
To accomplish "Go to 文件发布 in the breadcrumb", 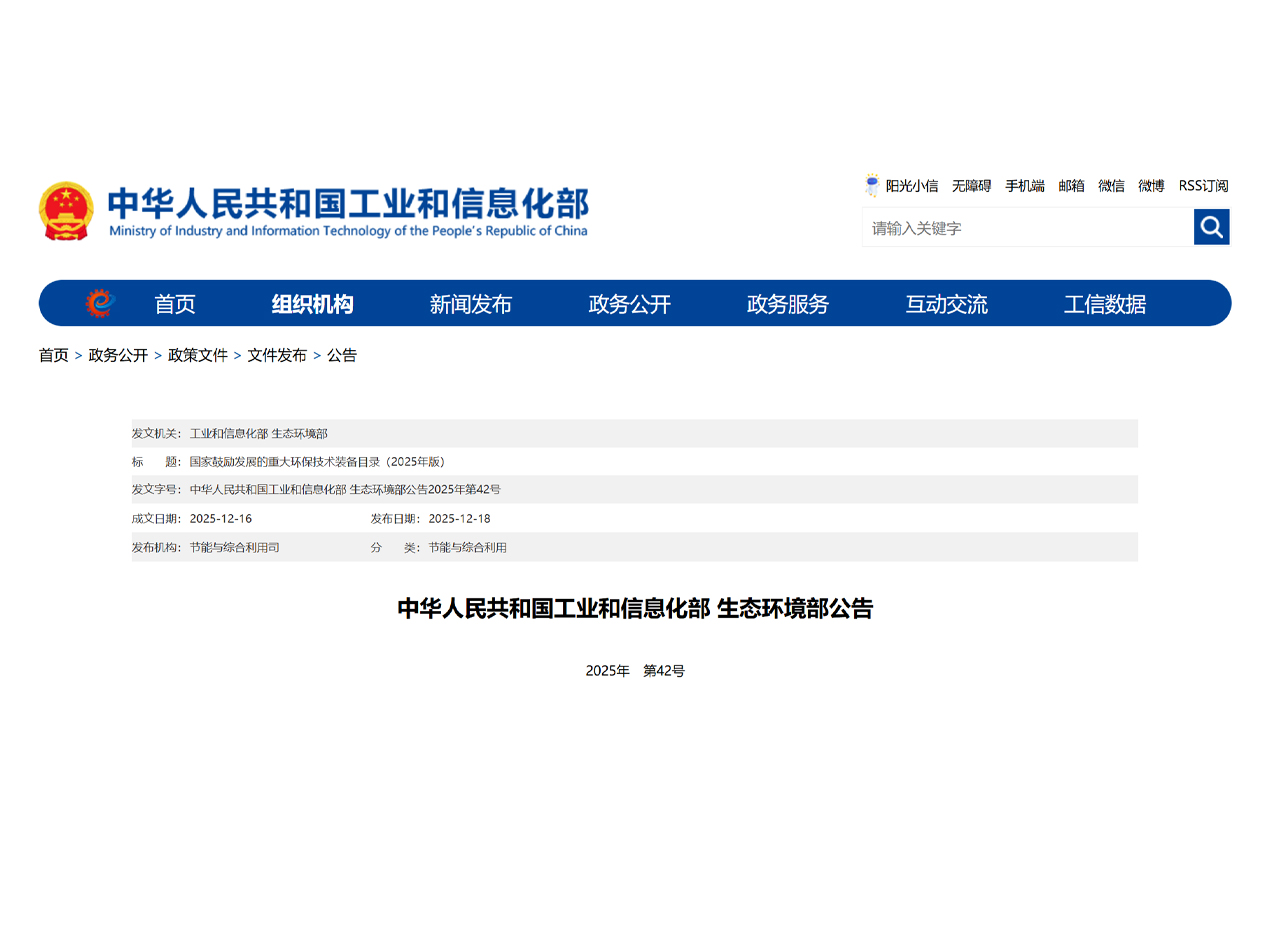I will coord(277,355).
